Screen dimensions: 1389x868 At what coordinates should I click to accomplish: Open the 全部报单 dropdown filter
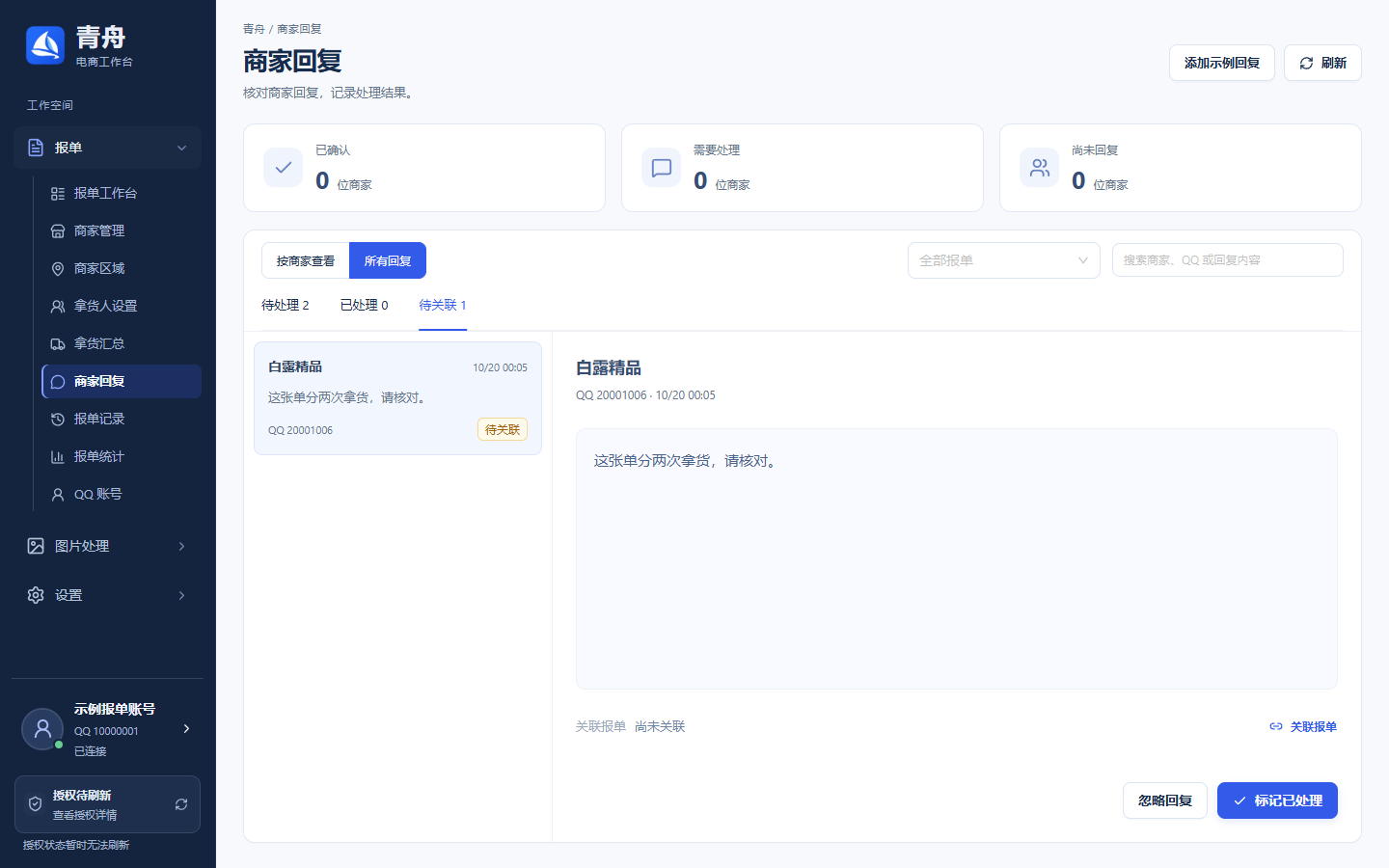[1004, 260]
